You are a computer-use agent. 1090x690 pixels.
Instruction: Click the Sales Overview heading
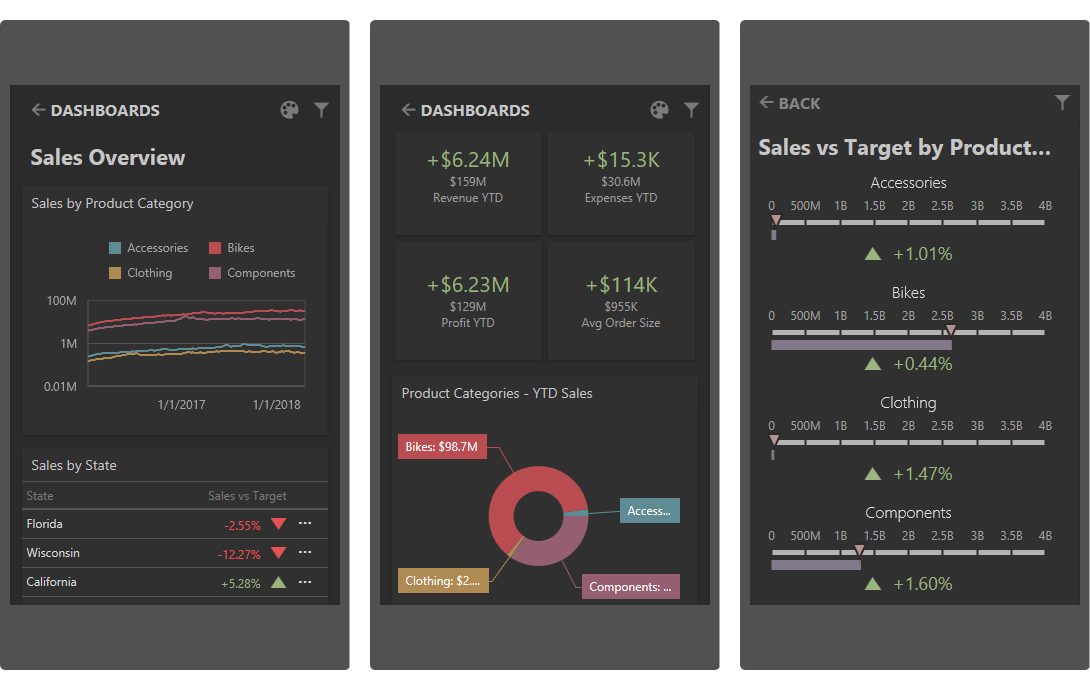click(108, 158)
